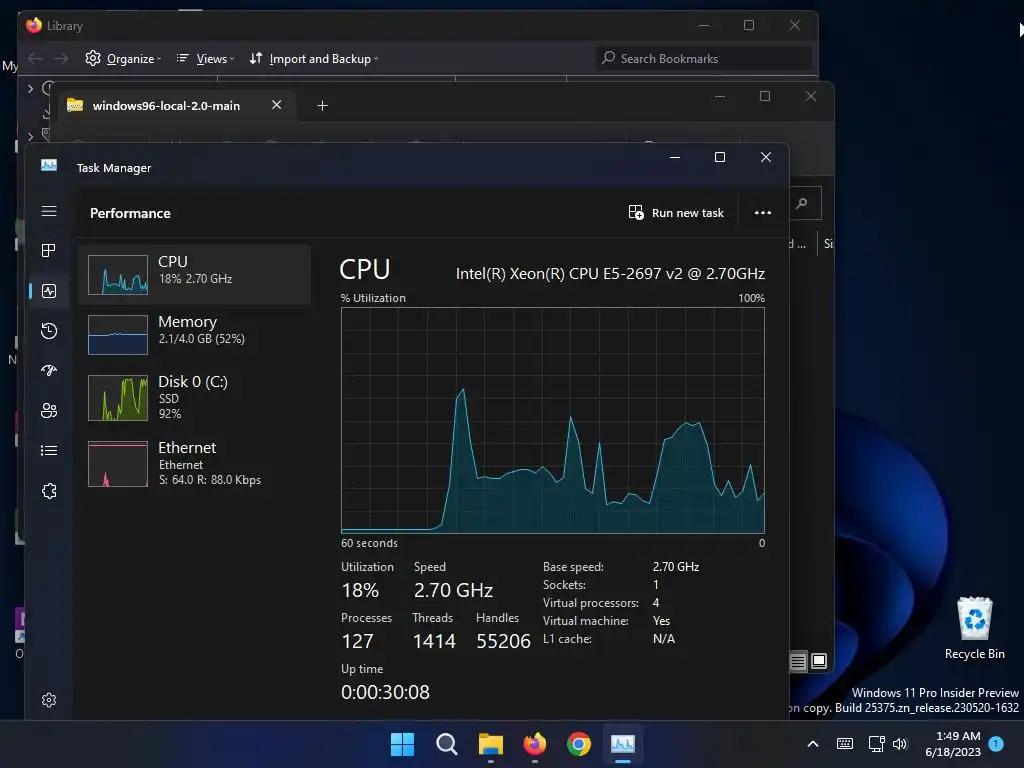Select the Performance page icon in sidebar
This screenshot has height=768, width=1024.
coord(49,291)
